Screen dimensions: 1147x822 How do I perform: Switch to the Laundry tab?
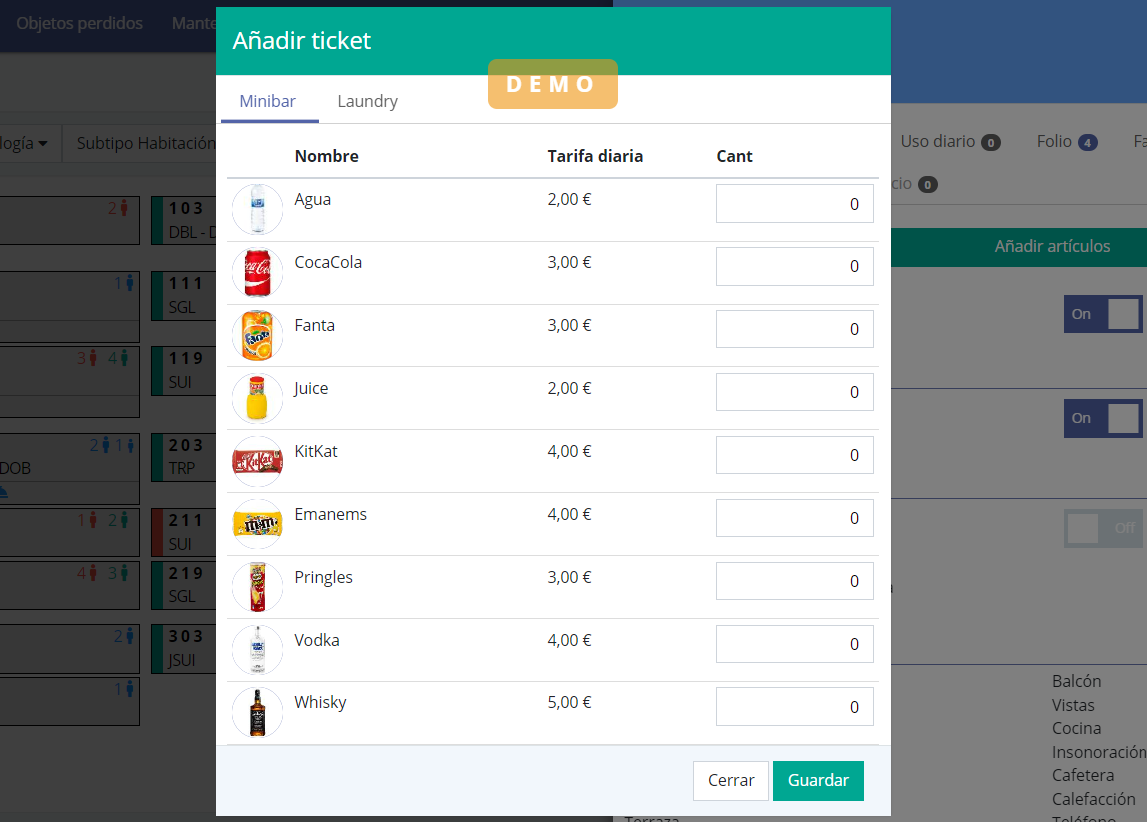pyautogui.click(x=367, y=101)
